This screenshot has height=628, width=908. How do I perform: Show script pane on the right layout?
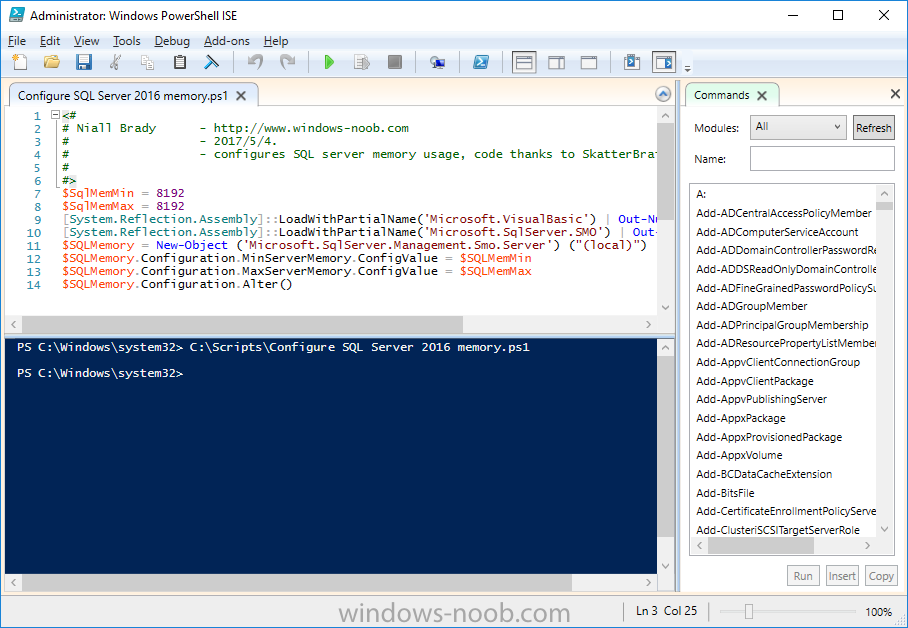(556, 62)
